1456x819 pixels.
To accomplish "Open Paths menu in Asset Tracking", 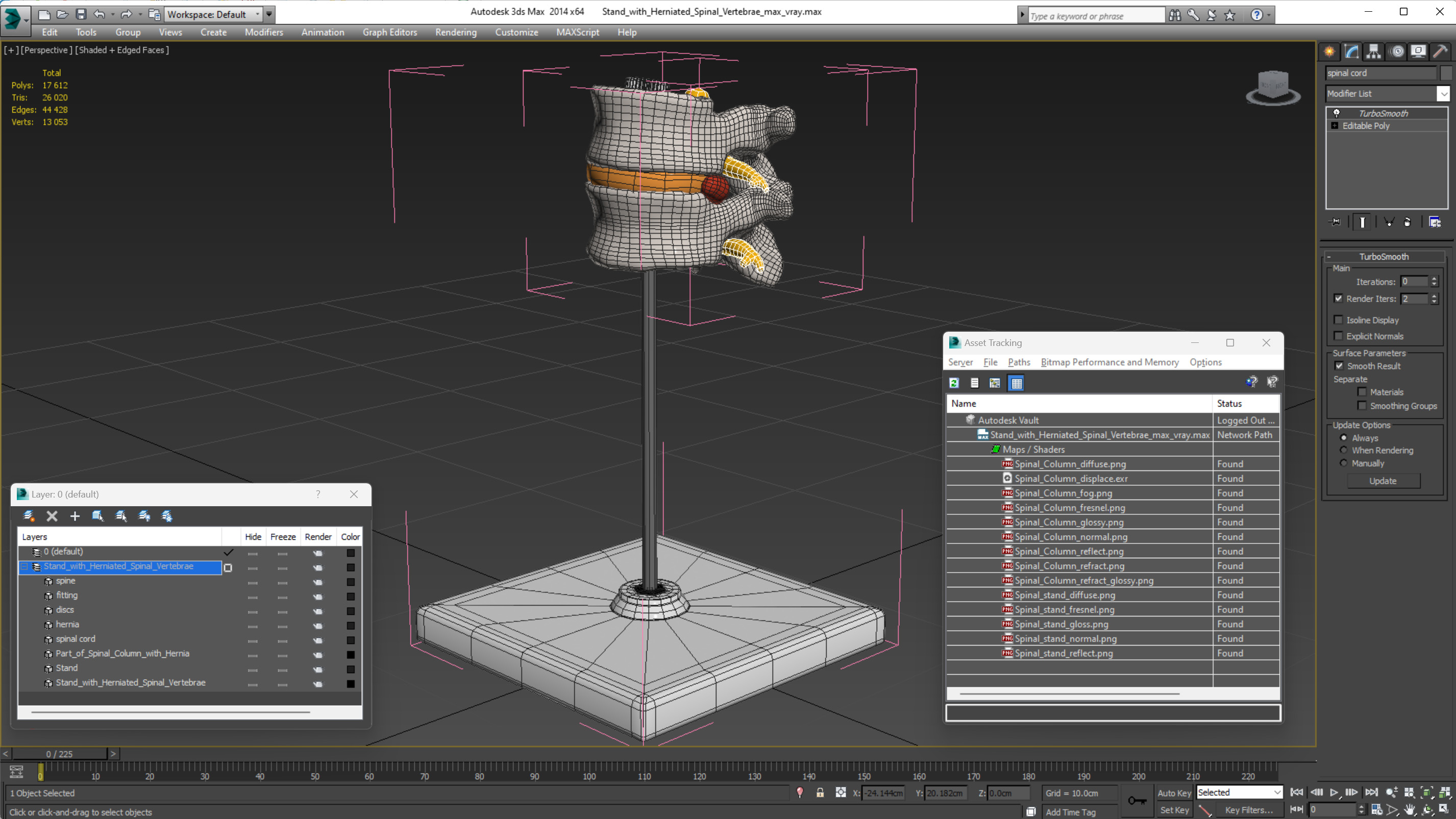I will 1019,362.
